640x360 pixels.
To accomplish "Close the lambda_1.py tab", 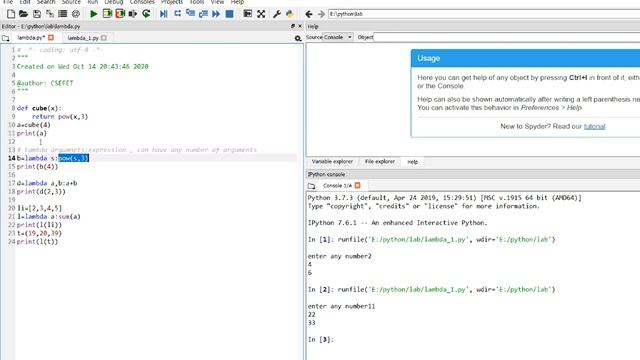I will click(x=104, y=38).
